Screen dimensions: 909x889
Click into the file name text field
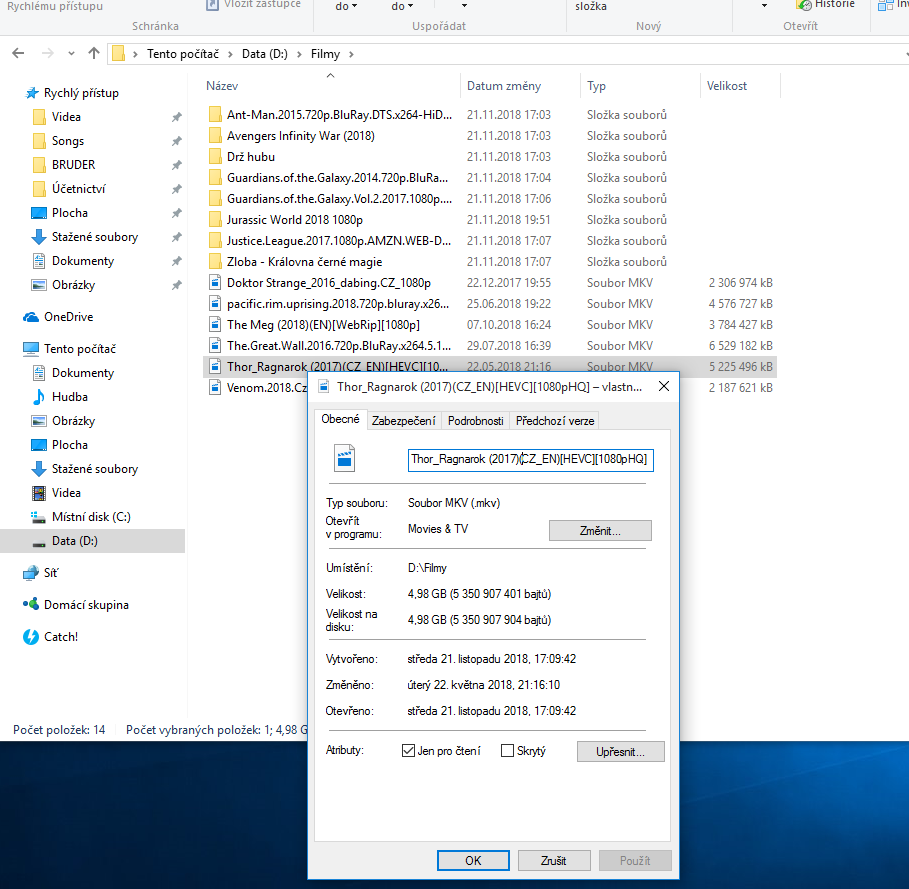point(530,460)
